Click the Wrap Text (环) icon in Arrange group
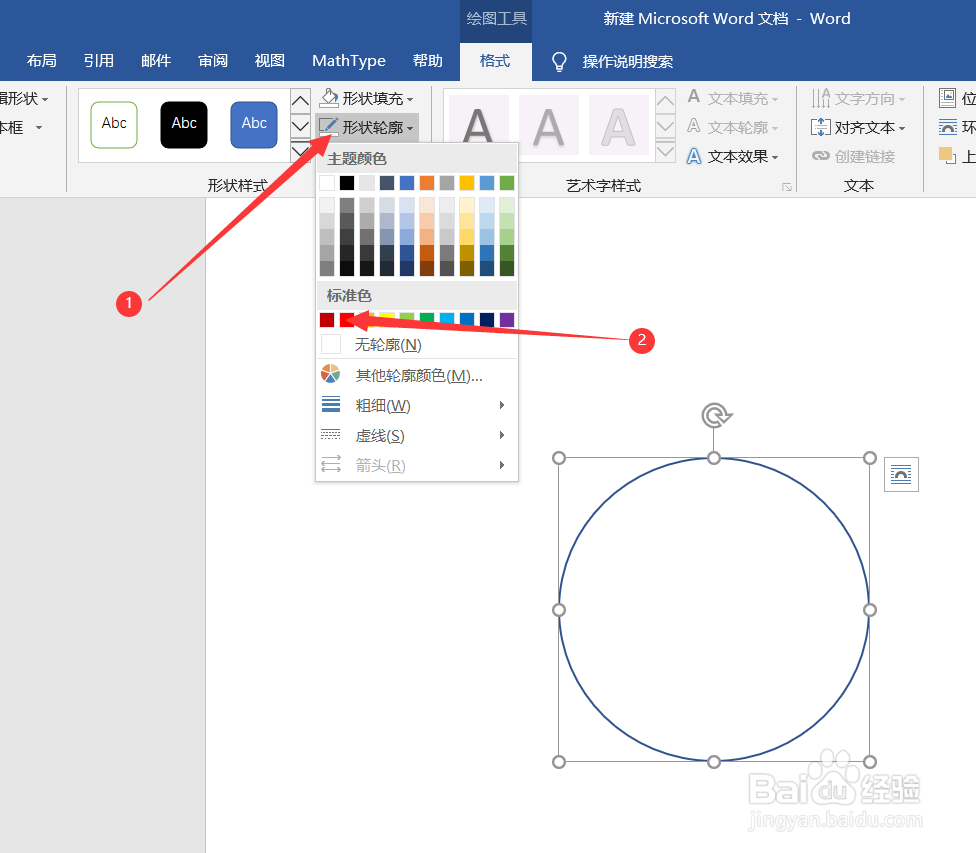Screen dimensions: 976x853 click(947, 127)
